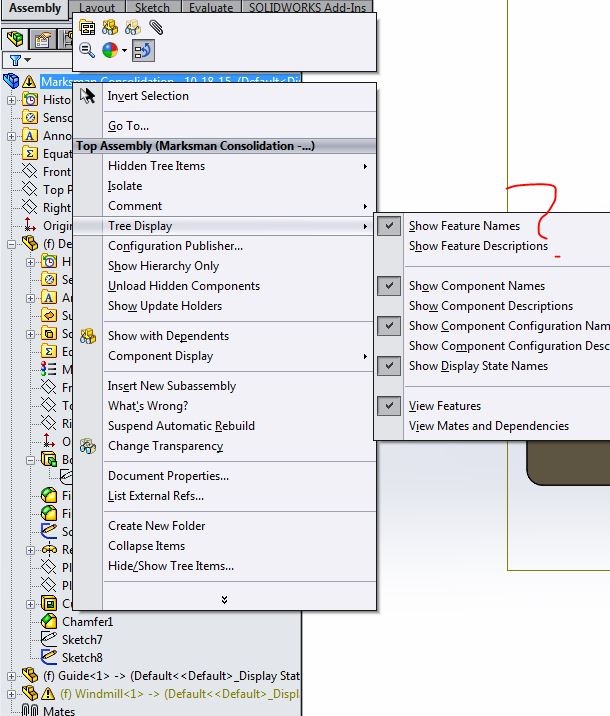Click the warning icon beside Marksman assembly
Image resolution: width=610 pixels, height=716 pixels.
[x=29, y=82]
